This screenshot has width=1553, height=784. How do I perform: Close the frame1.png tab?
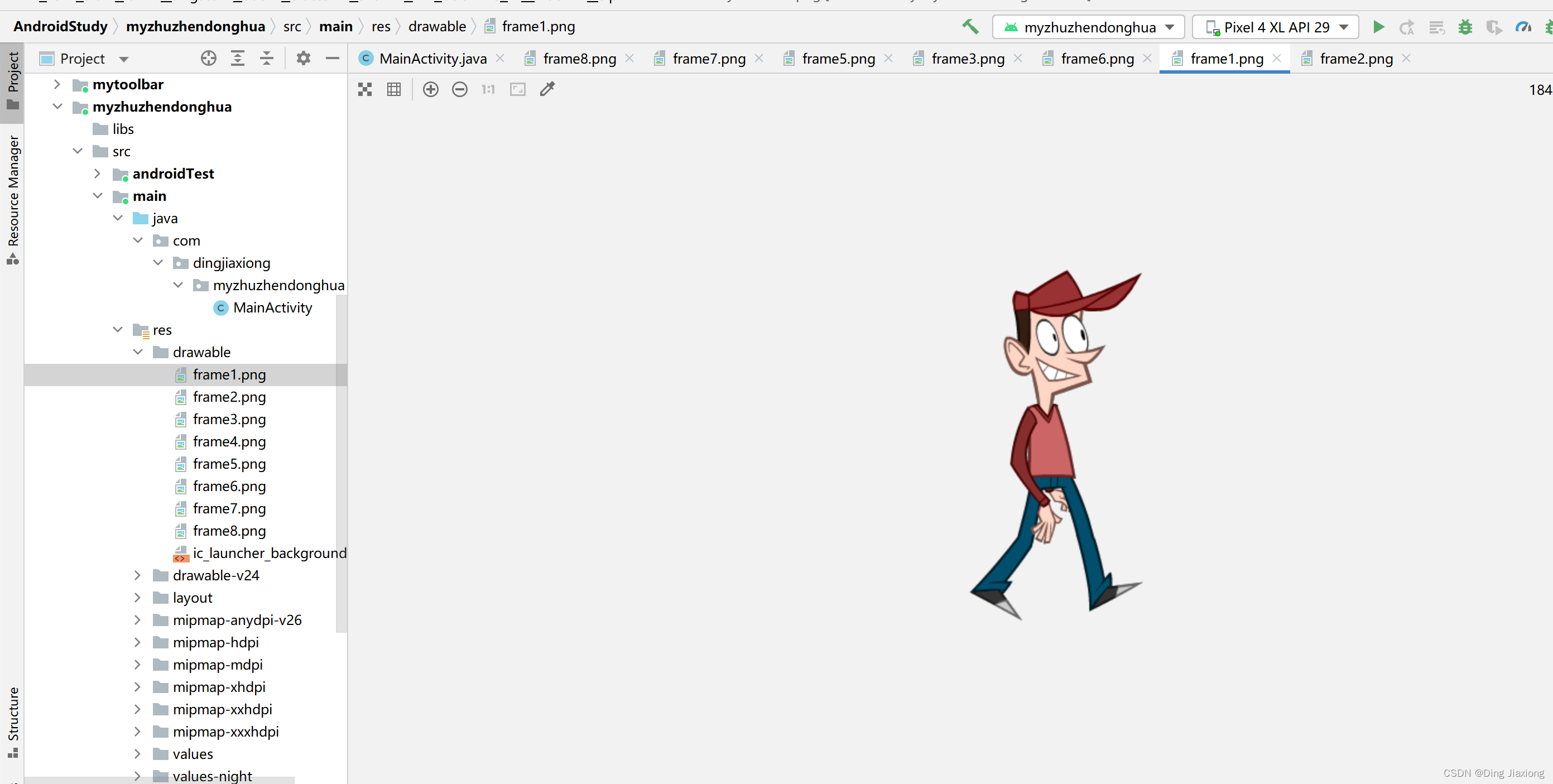point(1277,58)
